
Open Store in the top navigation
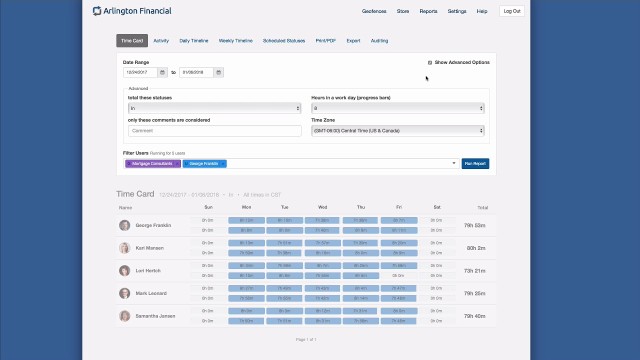(x=403, y=11)
